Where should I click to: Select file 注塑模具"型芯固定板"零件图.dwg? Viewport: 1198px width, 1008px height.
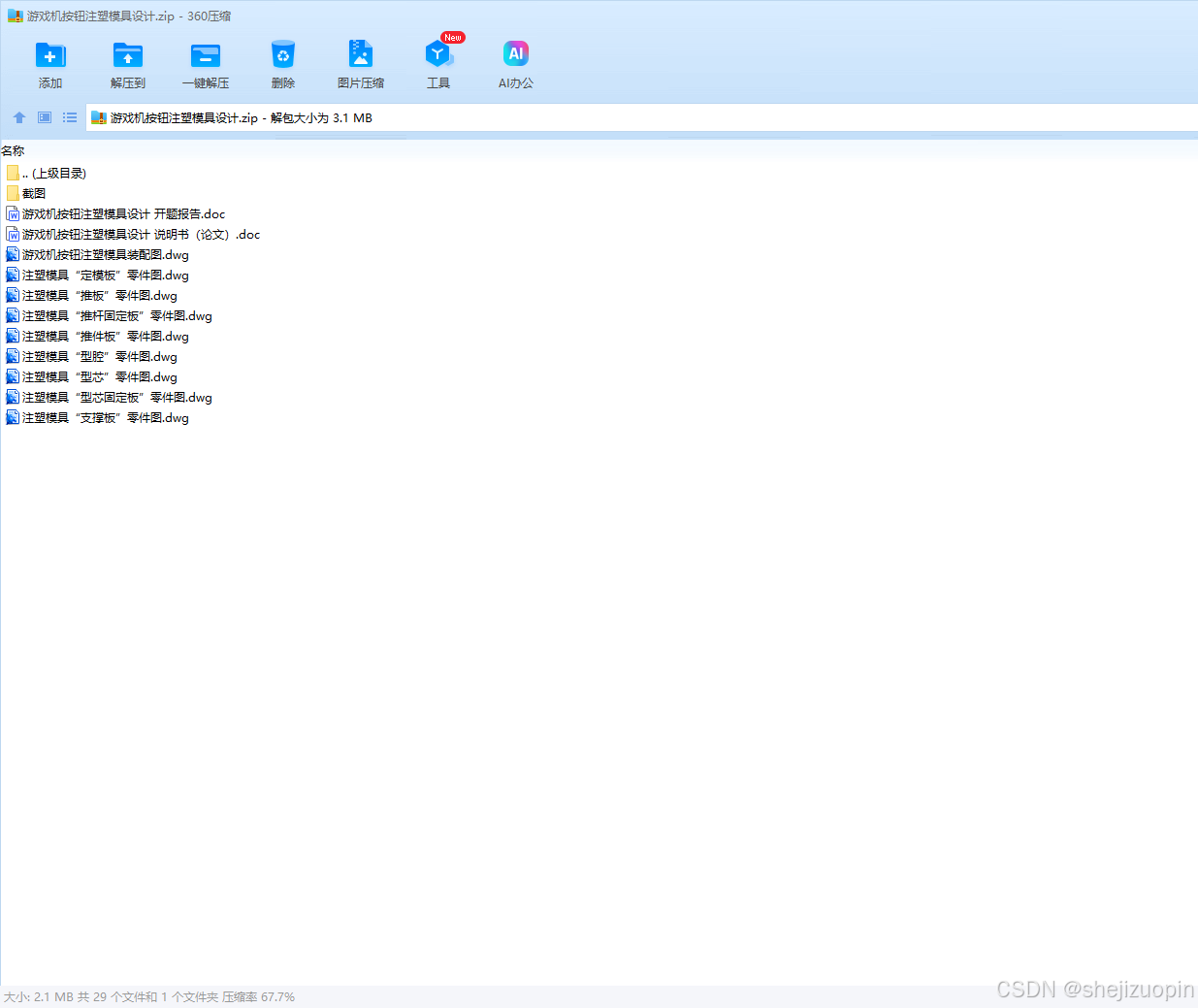(117, 397)
